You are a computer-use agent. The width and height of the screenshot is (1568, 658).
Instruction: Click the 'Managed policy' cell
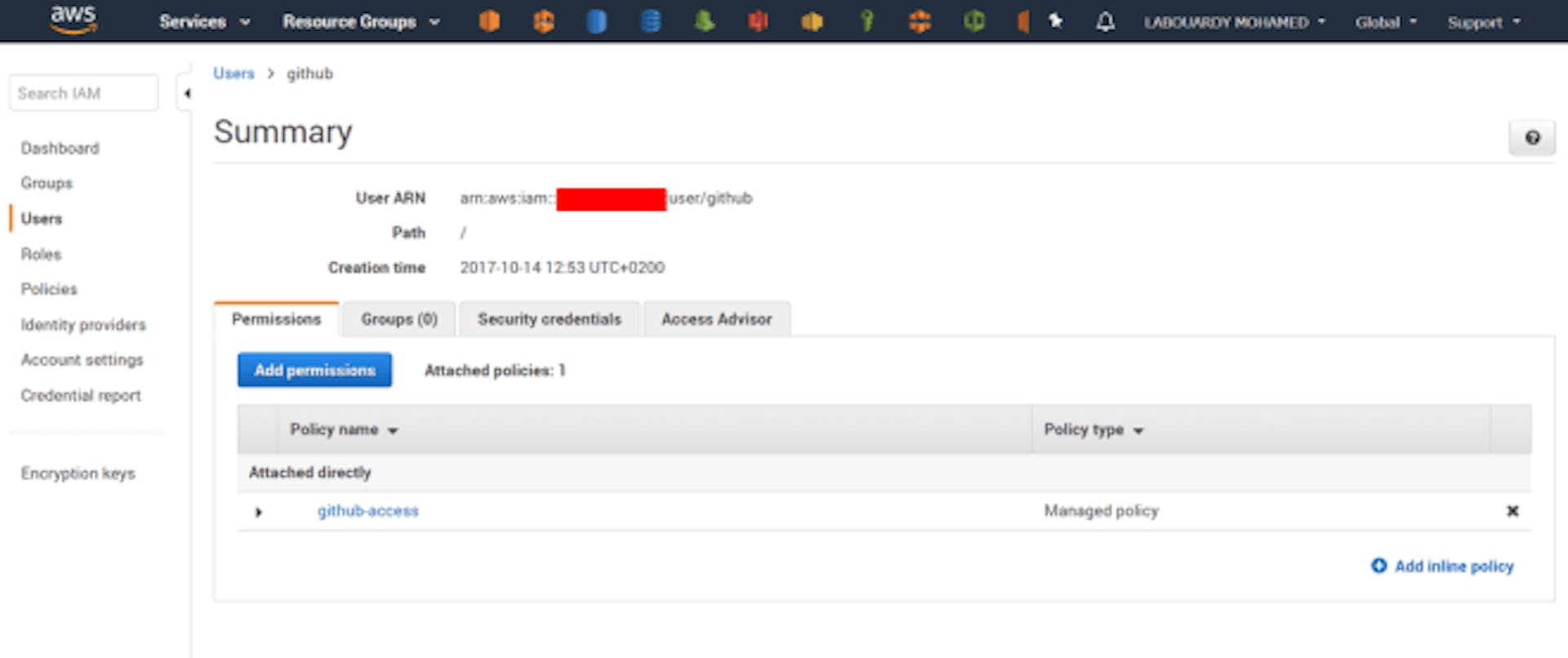click(x=1101, y=511)
